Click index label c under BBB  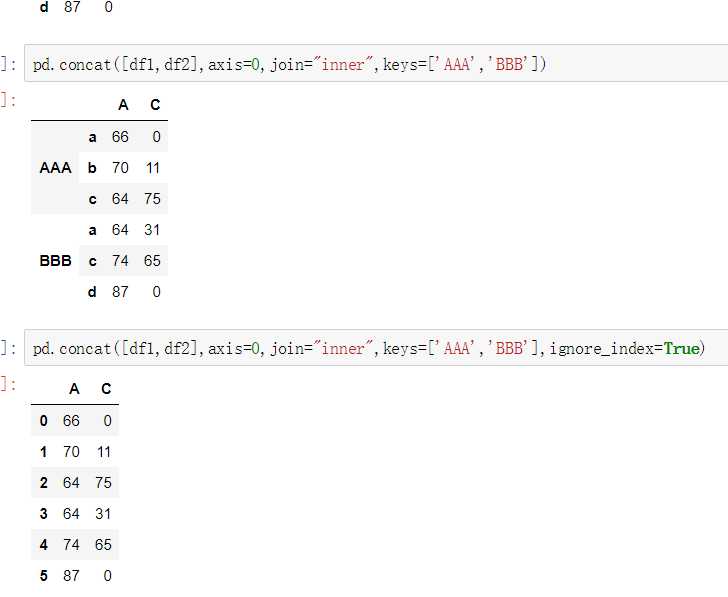coord(92,261)
